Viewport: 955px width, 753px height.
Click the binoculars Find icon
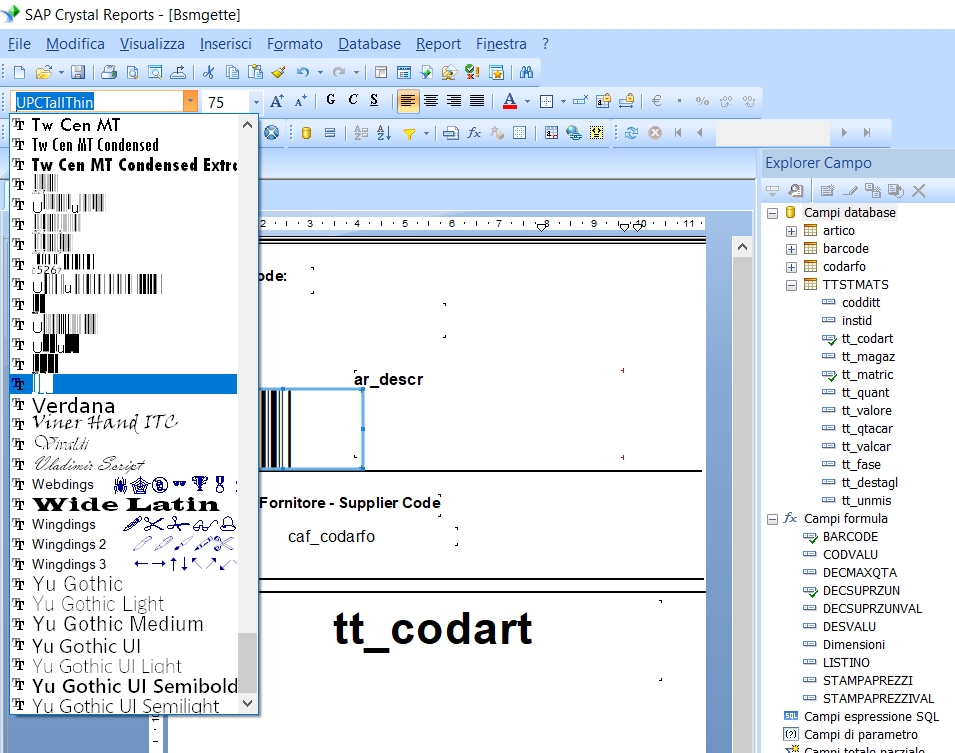(x=526, y=72)
